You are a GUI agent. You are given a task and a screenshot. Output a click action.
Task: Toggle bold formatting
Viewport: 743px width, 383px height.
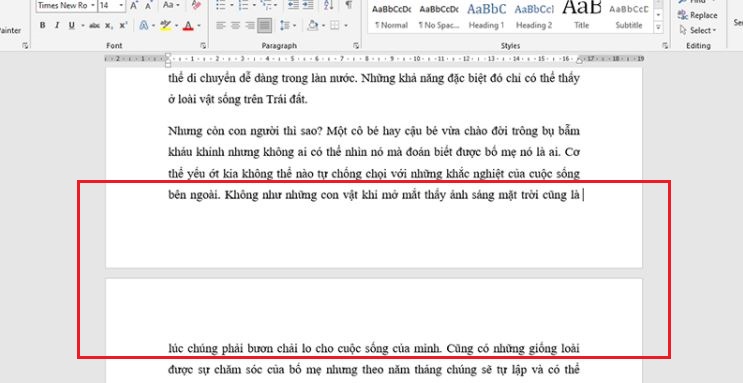click(x=43, y=25)
